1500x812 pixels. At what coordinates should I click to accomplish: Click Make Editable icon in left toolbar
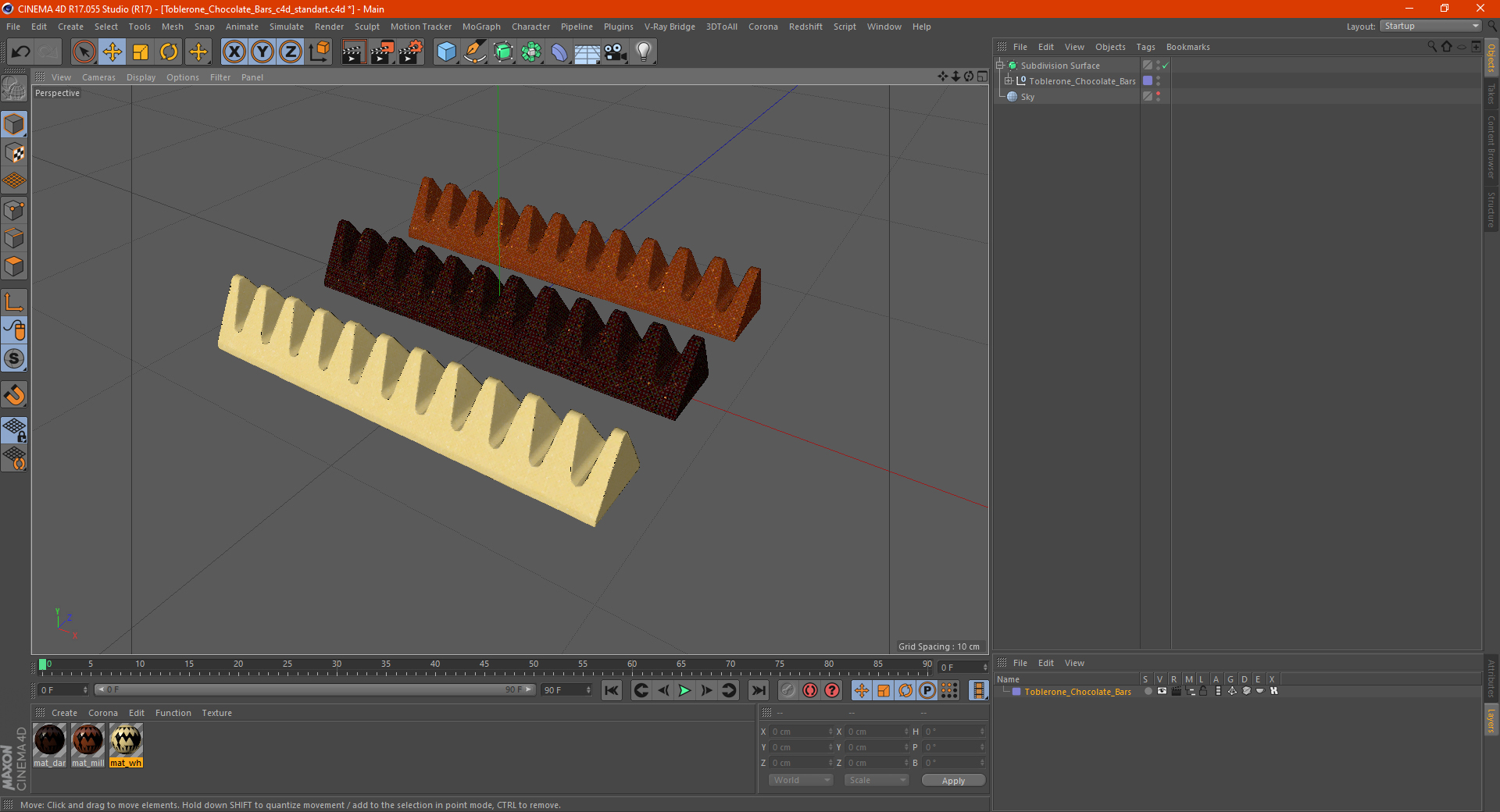pos(14,89)
